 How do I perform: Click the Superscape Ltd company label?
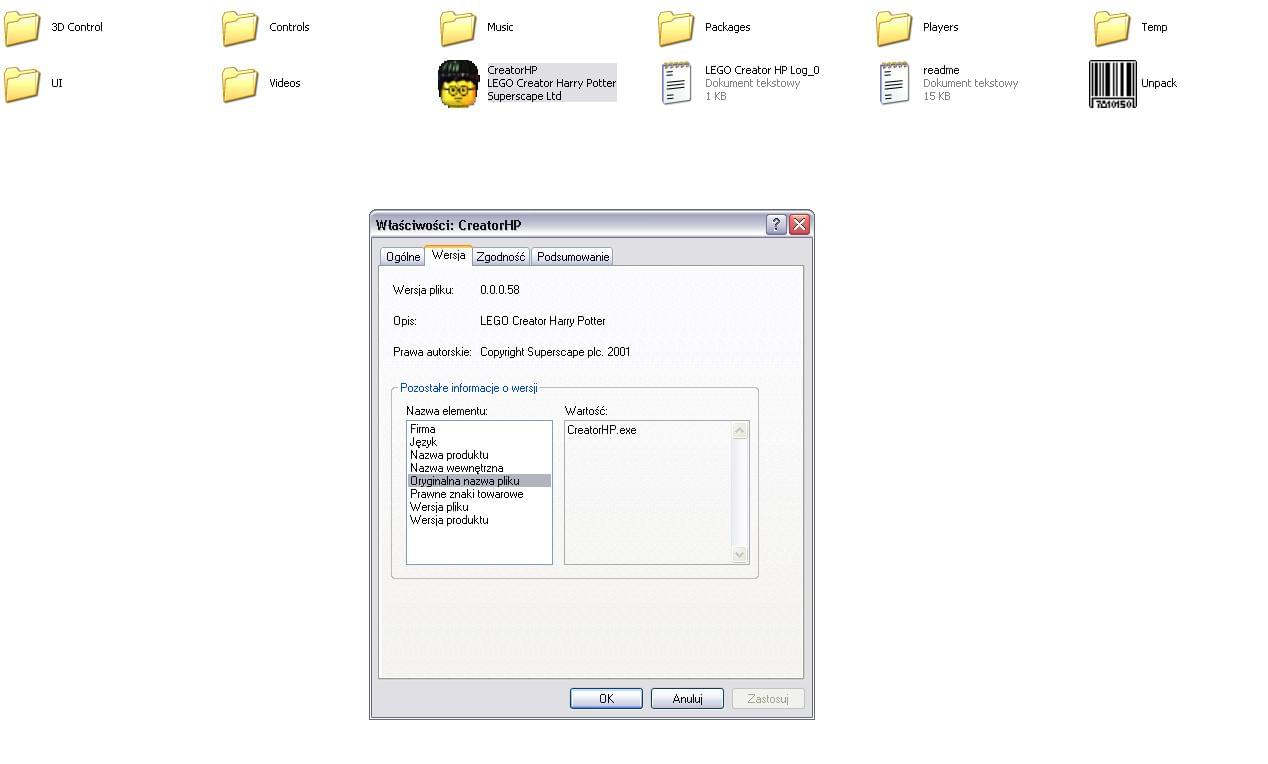point(524,96)
